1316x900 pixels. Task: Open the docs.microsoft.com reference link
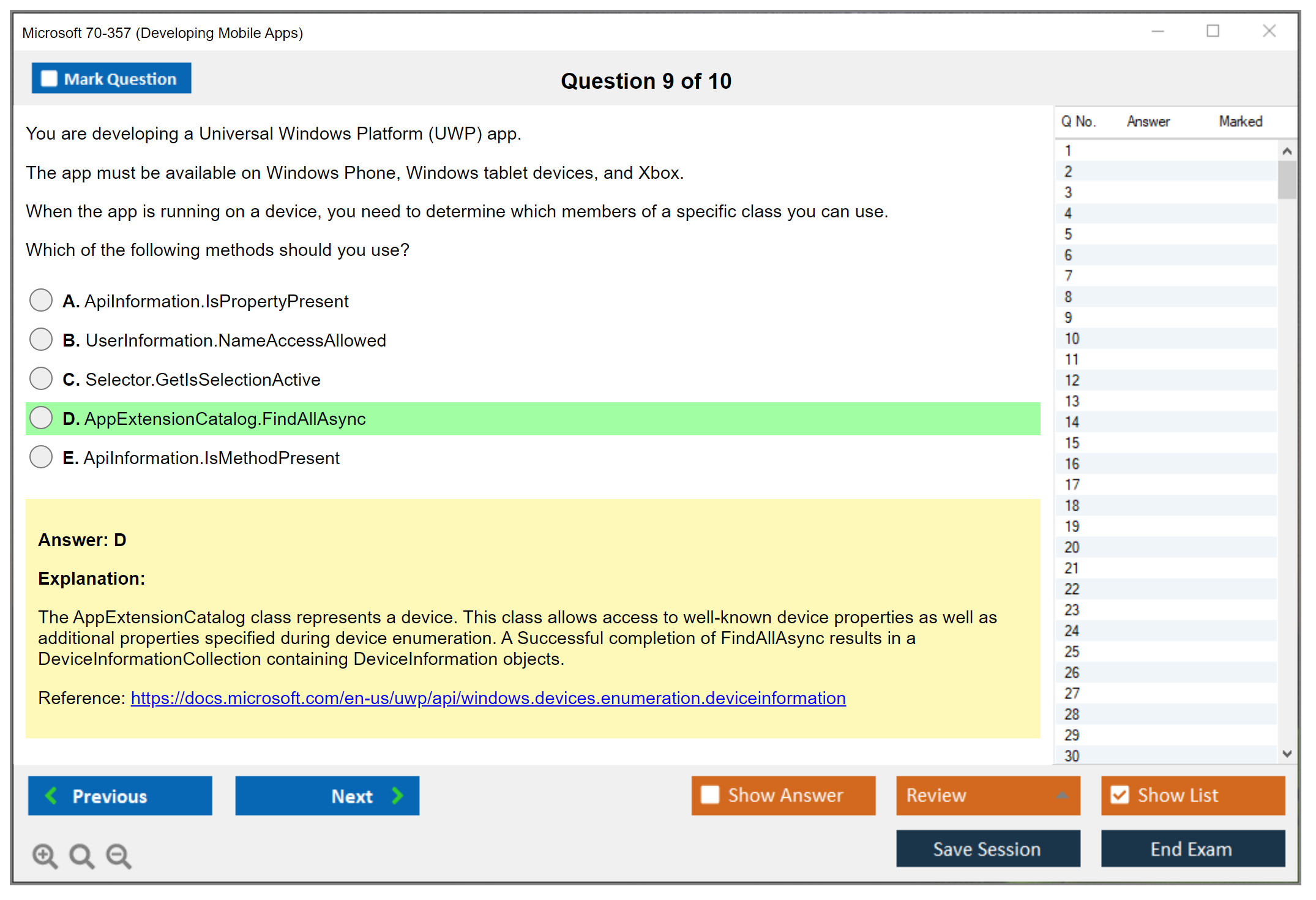coord(488,698)
